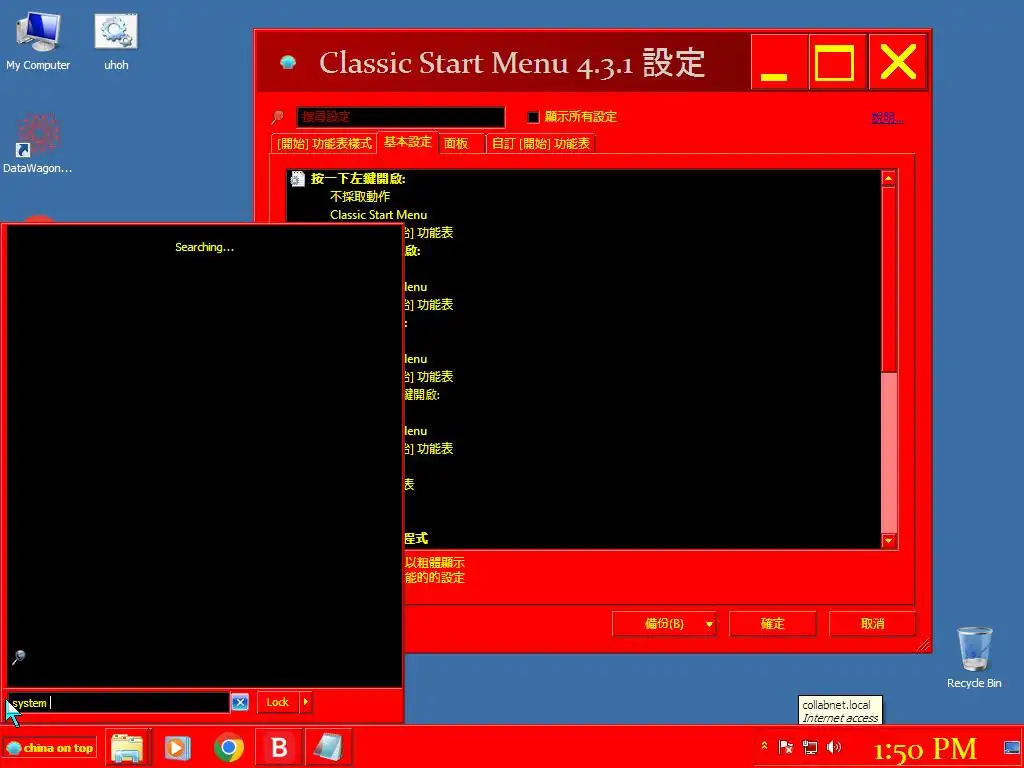Clear start menu search with X button
1024x768 pixels.
pos(240,702)
